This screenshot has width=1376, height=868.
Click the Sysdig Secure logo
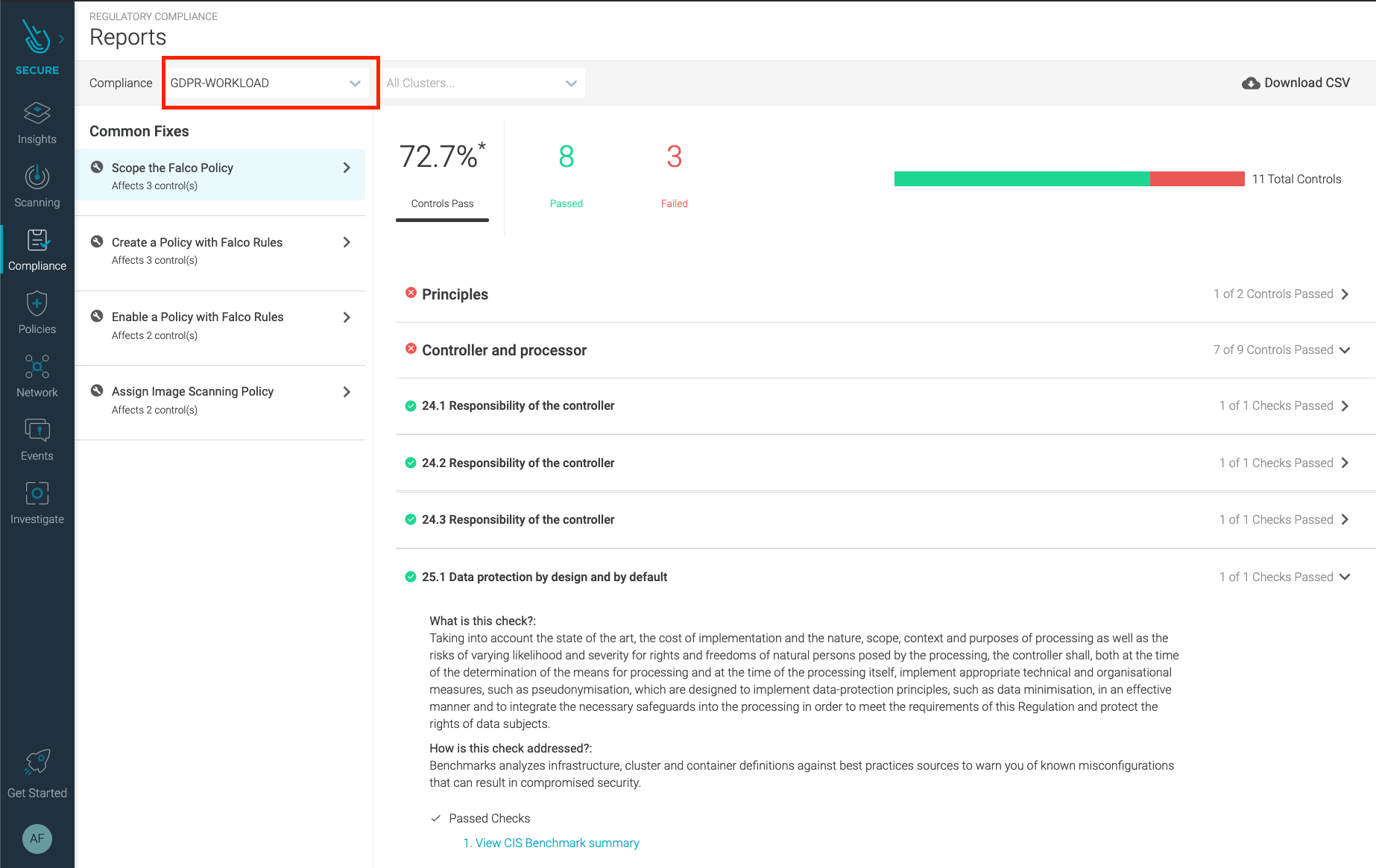point(37,37)
